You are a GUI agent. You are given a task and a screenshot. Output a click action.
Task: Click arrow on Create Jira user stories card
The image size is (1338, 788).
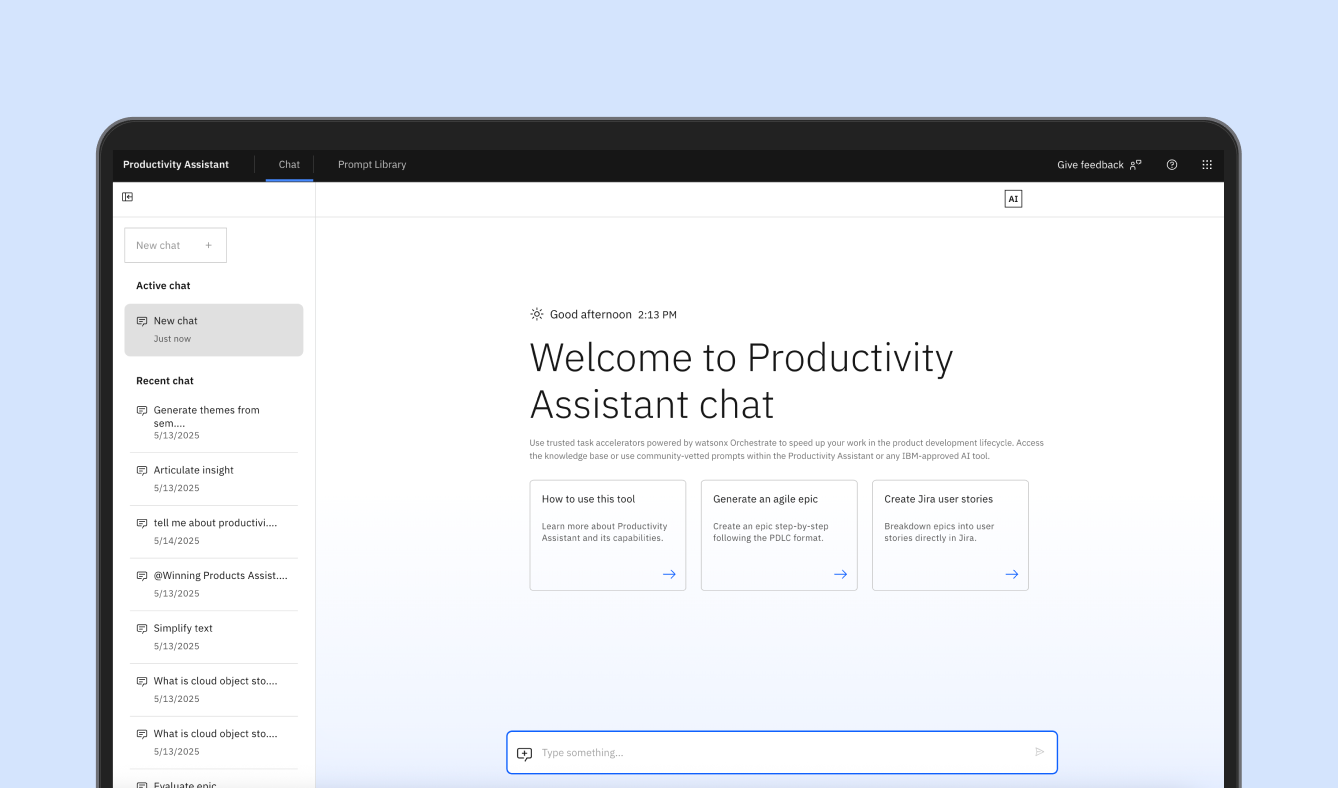[x=1011, y=574]
